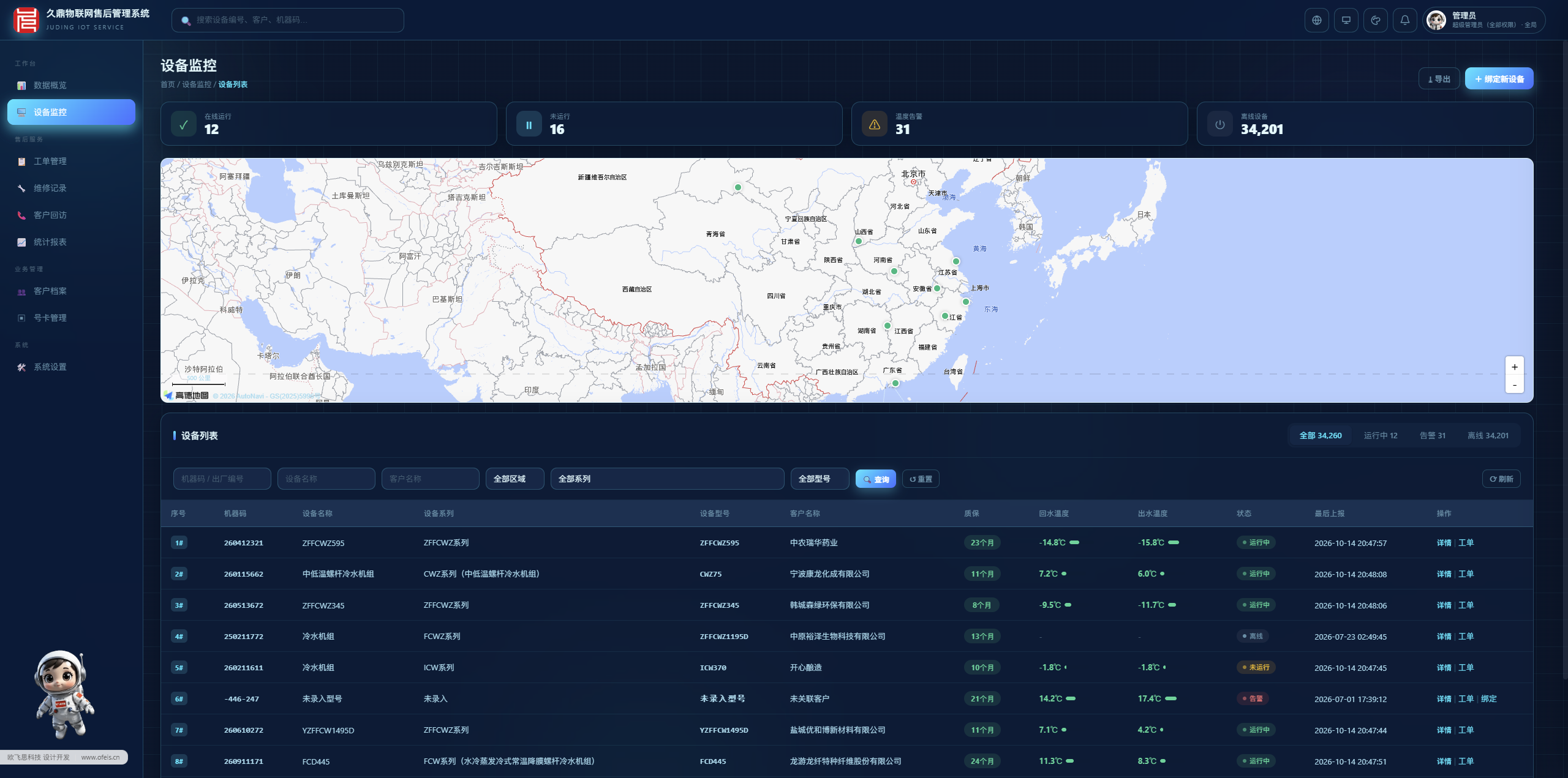
Task: Open 统计报表 chart sidebar item
Action: pos(71,242)
